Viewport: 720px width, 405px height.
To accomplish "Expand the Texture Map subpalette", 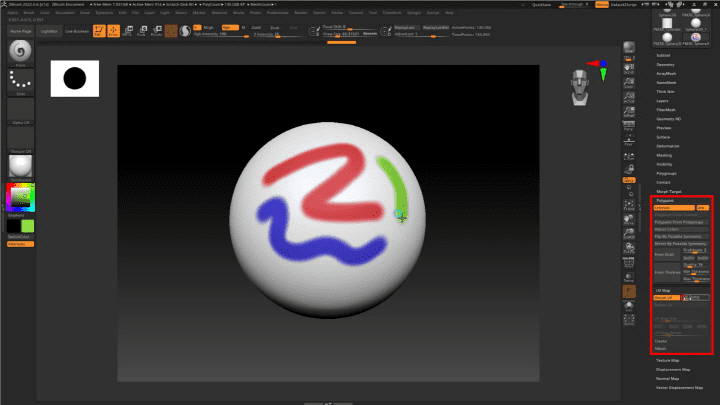I will (667, 360).
